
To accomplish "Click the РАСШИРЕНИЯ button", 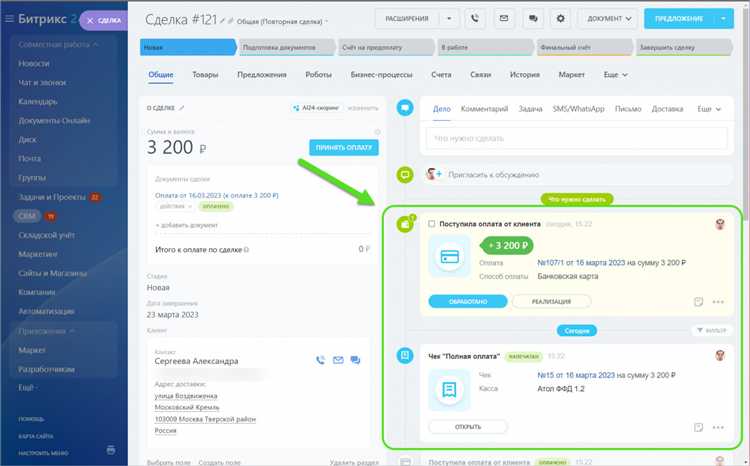I will [407, 19].
